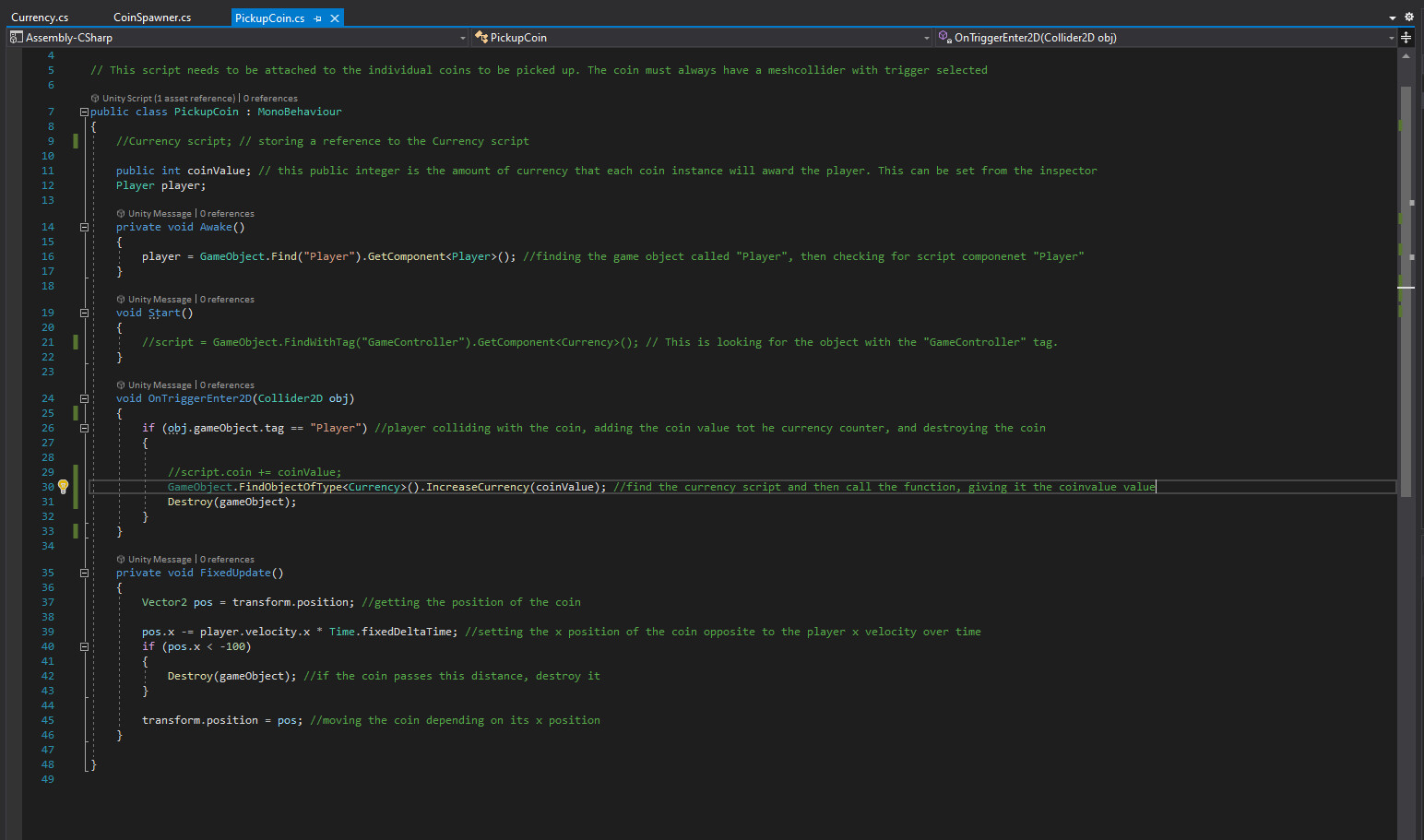This screenshot has width=1424, height=840.
Task: Click the 'Player player;' field on line 12
Action: 161,185
